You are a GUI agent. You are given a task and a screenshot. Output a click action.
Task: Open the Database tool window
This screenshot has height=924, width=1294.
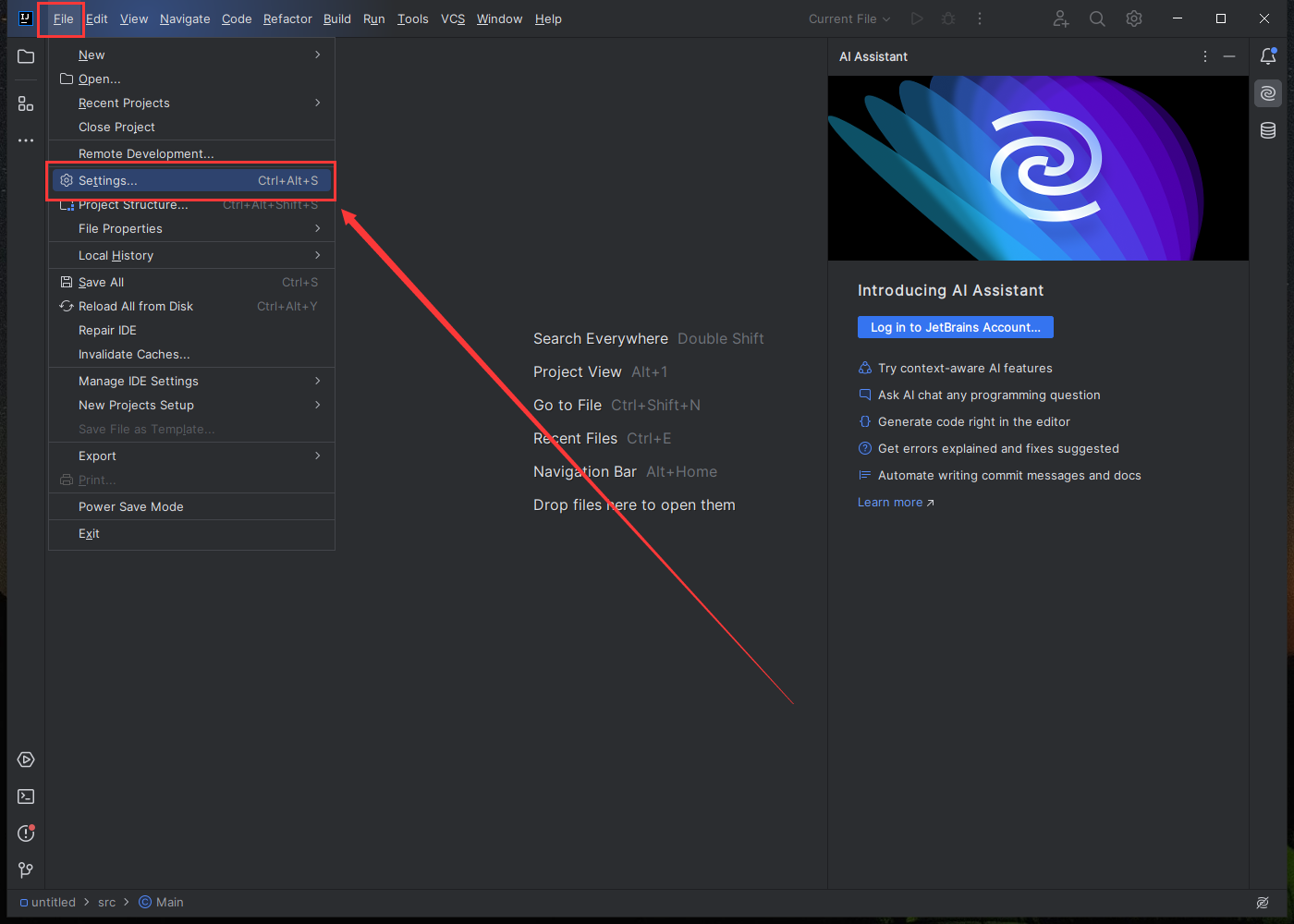[x=1267, y=130]
